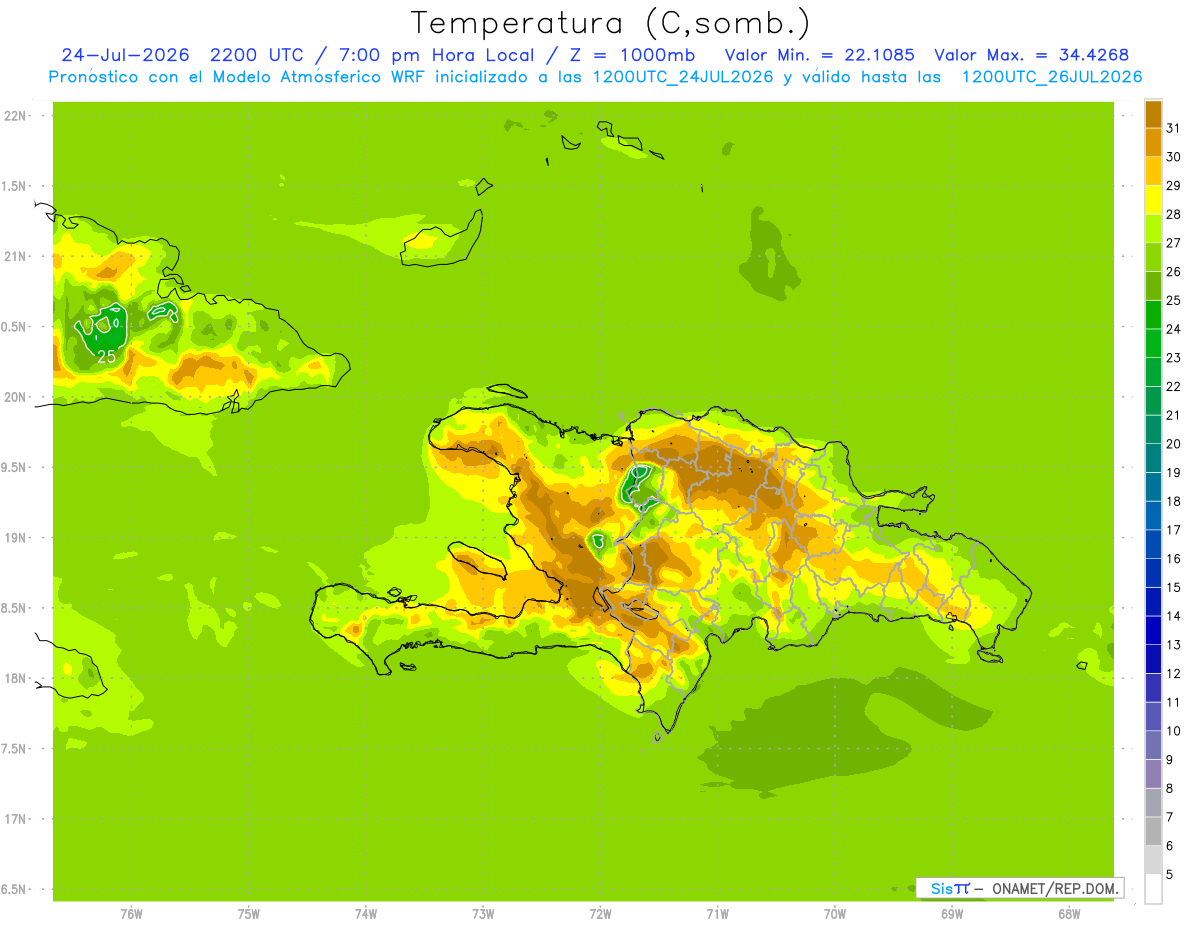Click the title "Temperatura (C,somb.)"
This screenshot has height=927, width=1200.
[x=611, y=24]
